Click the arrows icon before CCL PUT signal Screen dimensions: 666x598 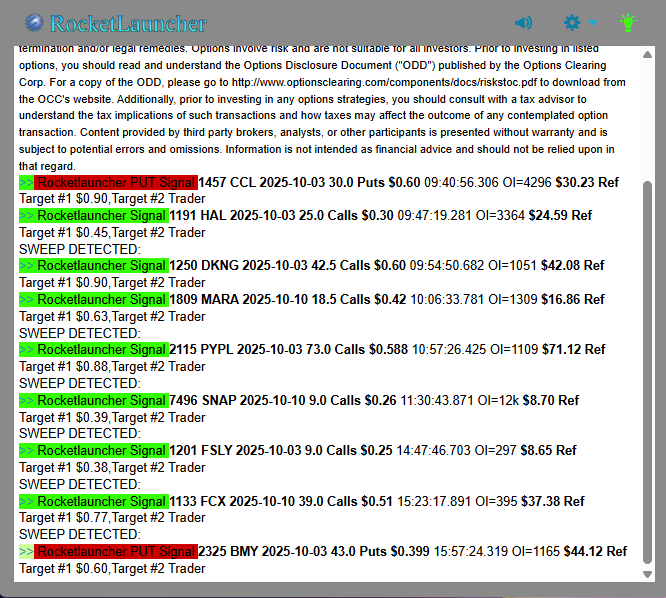pos(26,182)
